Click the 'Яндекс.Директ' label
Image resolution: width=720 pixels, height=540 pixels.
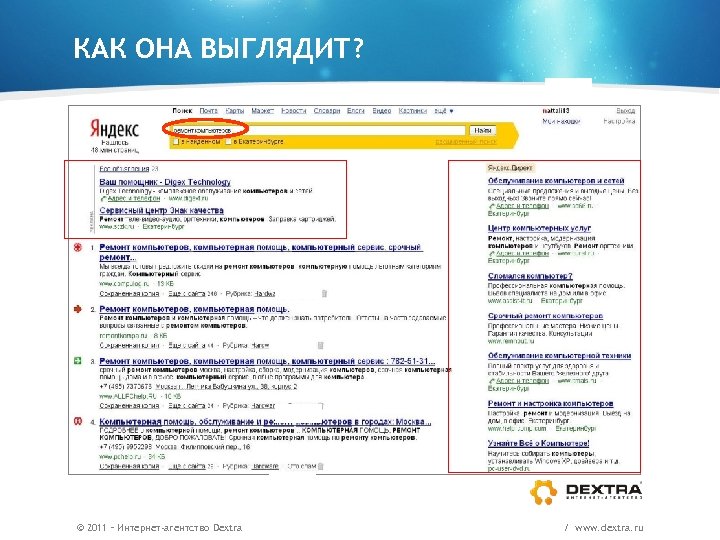coord(510,168)
